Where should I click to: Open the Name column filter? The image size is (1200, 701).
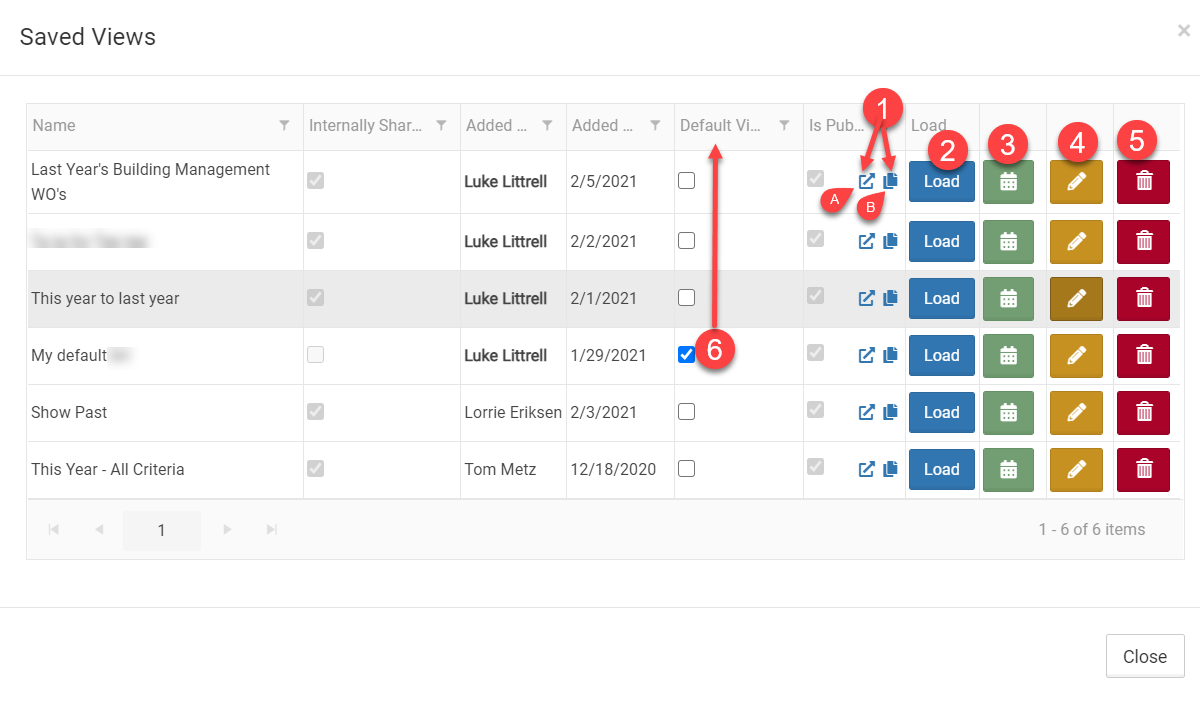285,126
